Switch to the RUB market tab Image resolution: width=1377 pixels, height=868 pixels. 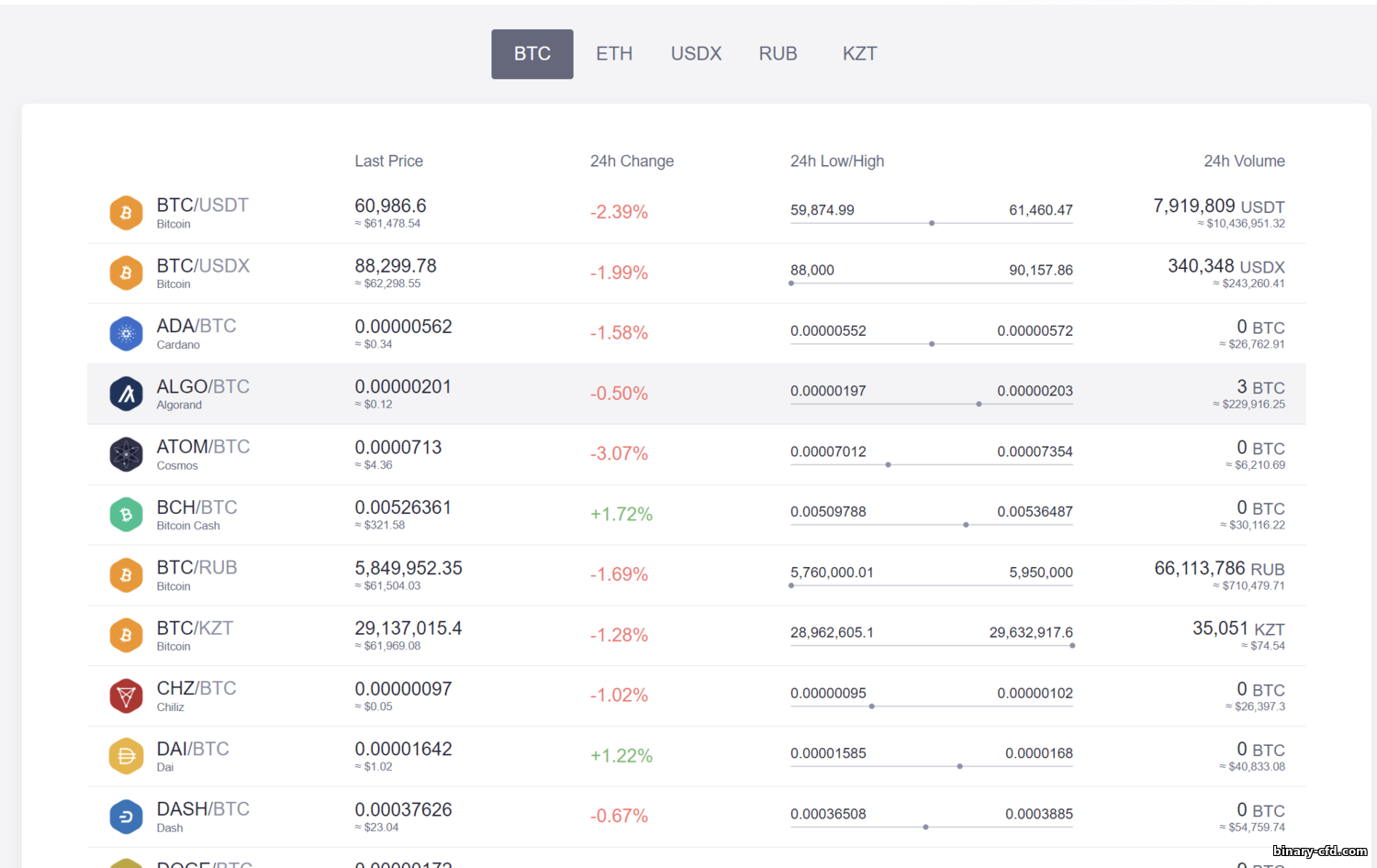point(778,54)
